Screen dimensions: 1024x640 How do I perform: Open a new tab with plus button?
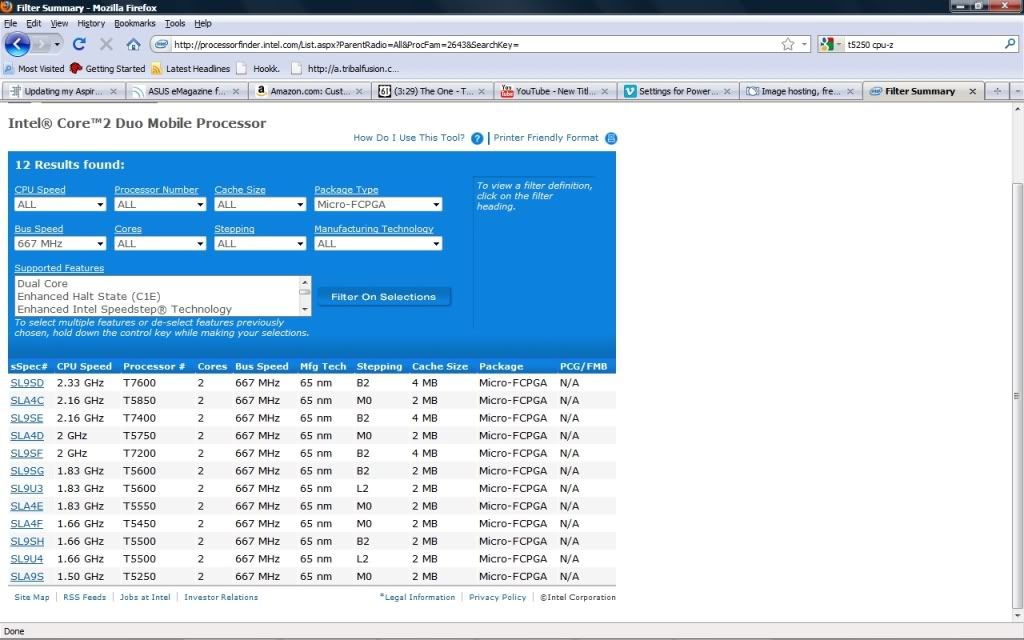[997, 91]
